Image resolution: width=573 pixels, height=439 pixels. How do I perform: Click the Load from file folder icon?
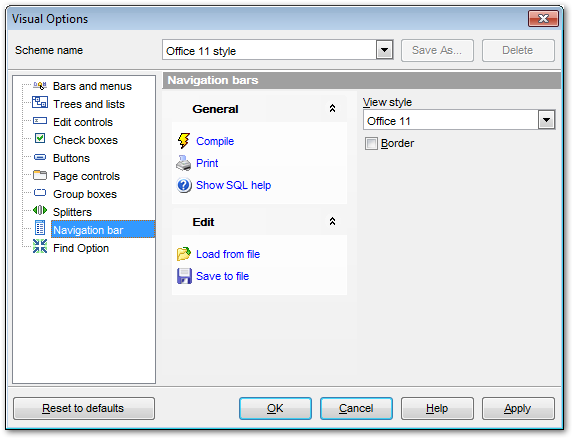tap(184, 254)
